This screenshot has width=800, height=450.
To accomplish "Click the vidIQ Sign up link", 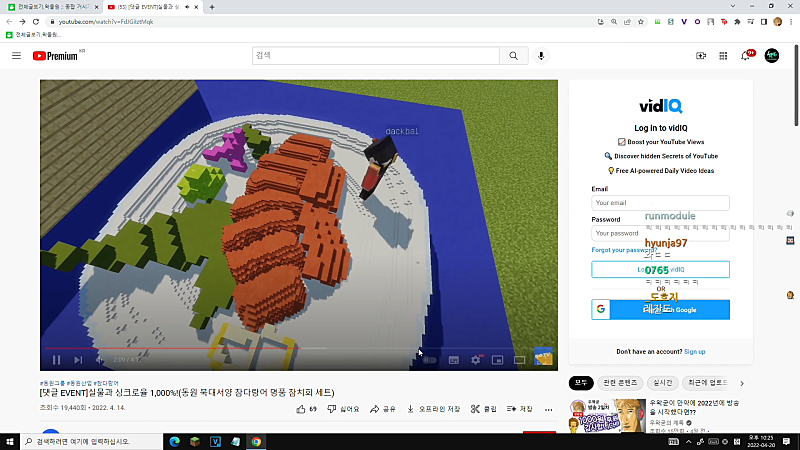I will [694, 352].
